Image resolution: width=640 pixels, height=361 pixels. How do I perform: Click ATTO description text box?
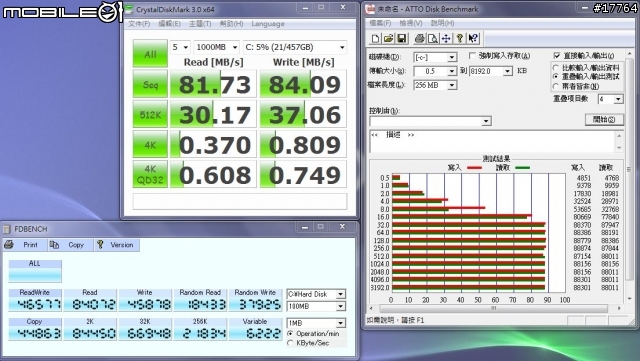point(492,141)
